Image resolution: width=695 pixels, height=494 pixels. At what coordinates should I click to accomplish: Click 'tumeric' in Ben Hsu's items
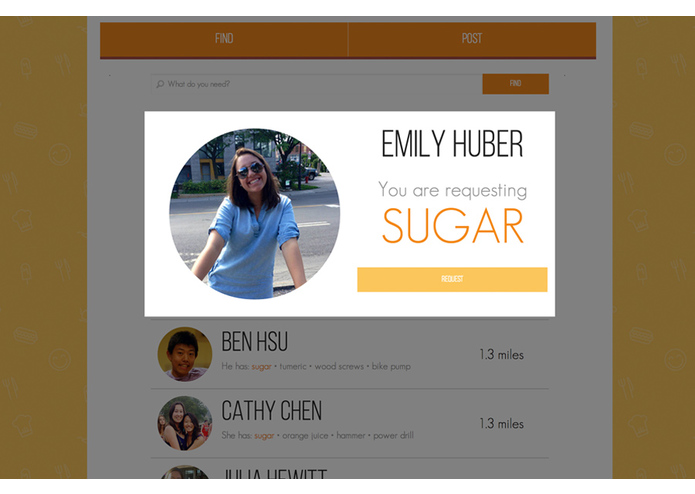[293, 366]
